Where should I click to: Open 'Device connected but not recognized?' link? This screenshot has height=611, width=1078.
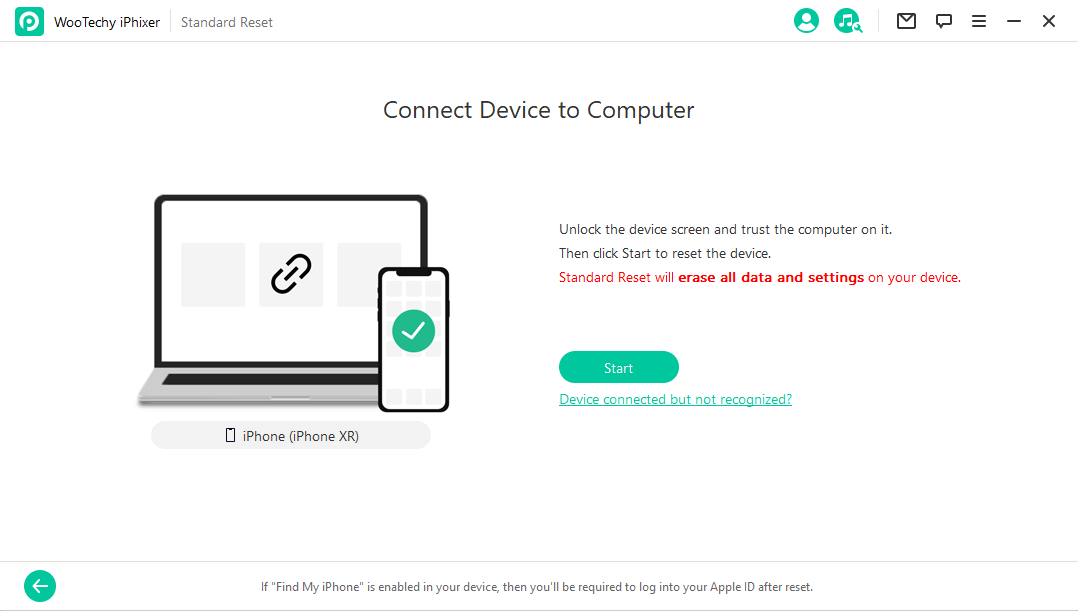point(675,399)
